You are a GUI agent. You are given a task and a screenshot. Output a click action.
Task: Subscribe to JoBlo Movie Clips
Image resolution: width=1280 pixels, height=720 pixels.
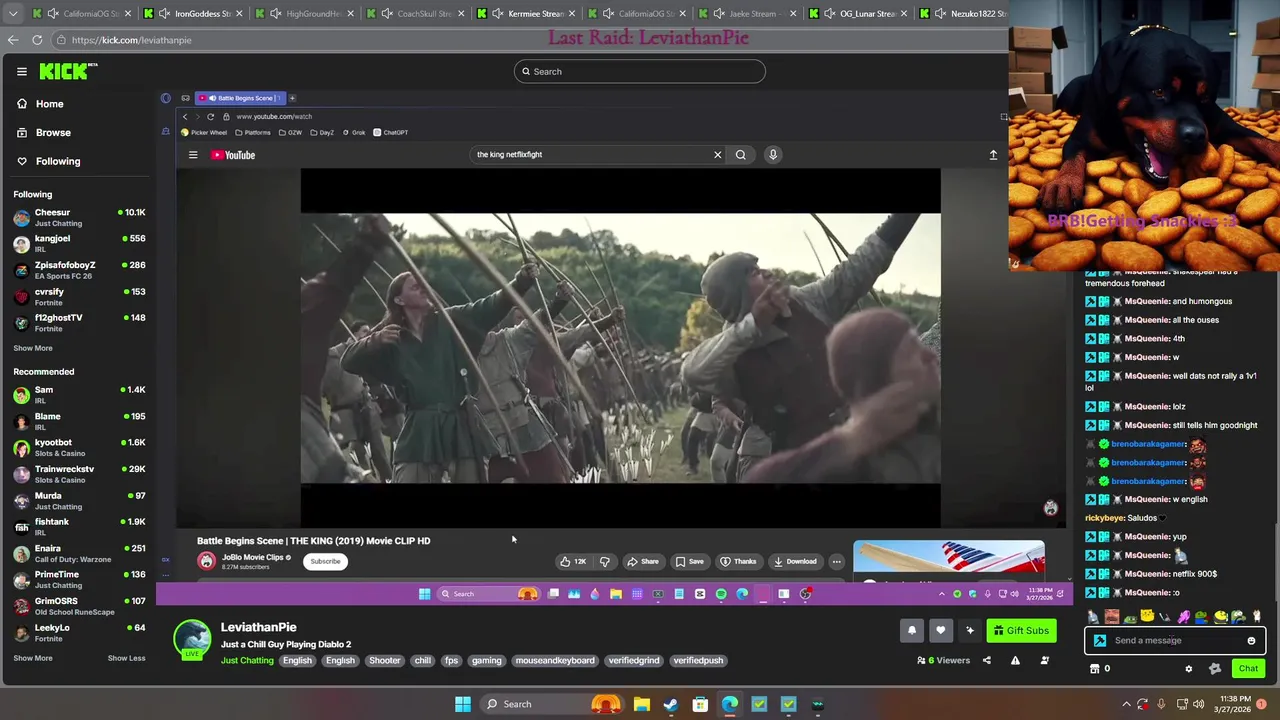pyautogui.click(x=325, y=561)
